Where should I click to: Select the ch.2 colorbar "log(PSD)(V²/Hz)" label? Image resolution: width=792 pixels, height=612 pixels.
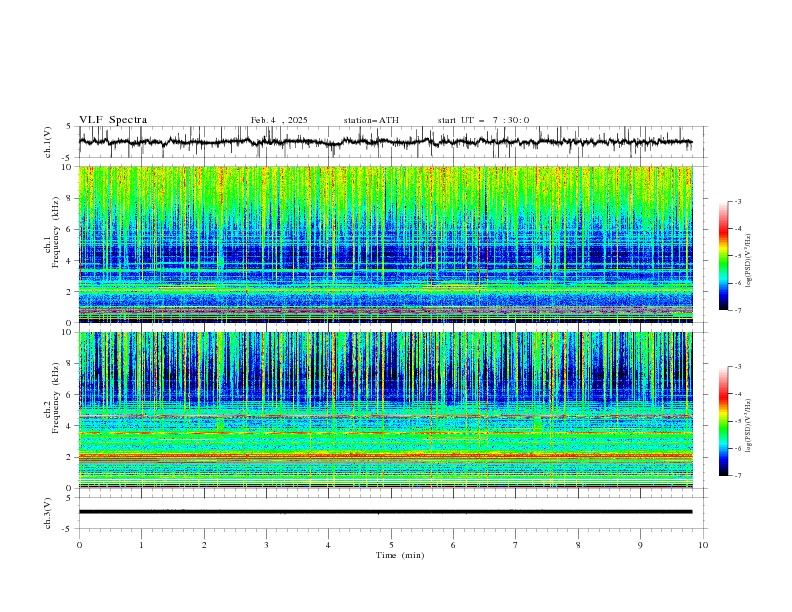coord(748,425)
